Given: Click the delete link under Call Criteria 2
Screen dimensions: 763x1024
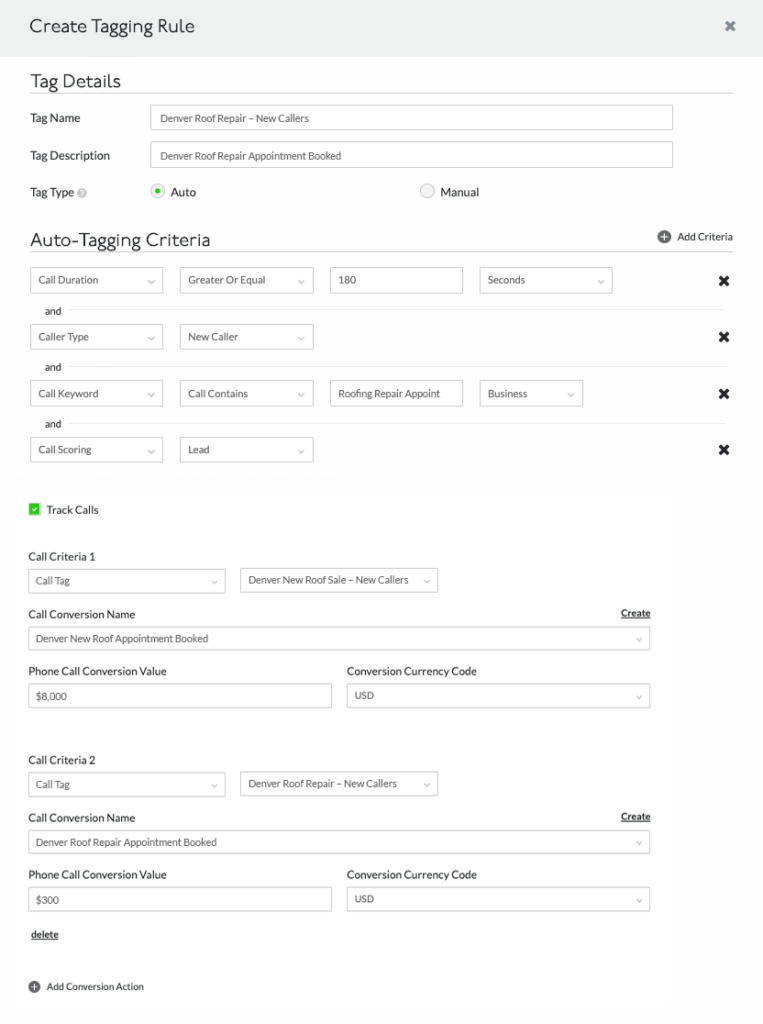Looking at the screenshot, I should [x=44, y=935].
